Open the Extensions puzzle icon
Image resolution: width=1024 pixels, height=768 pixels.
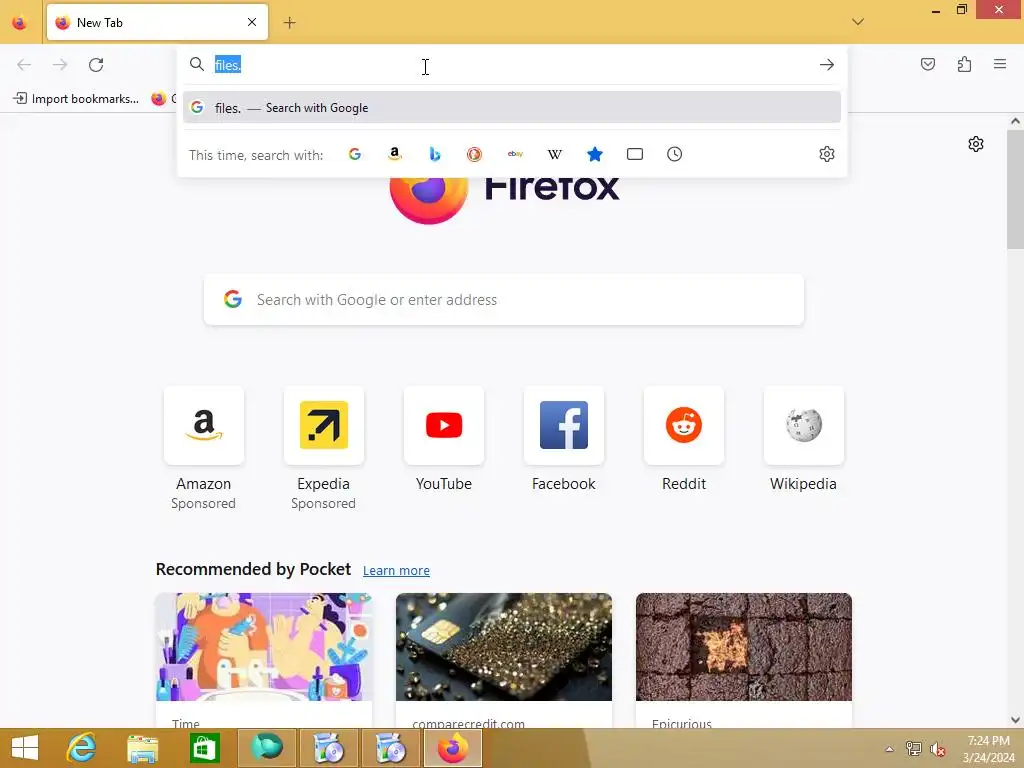pos(965,64)
